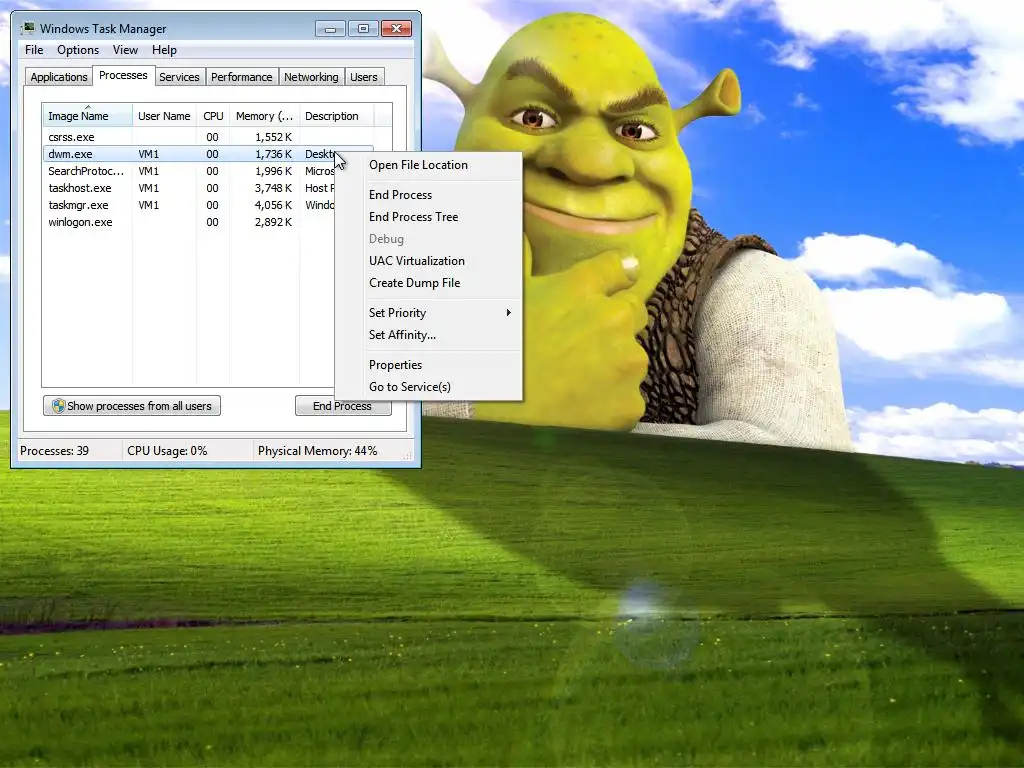Select the taskmgr.exe process row
The image size is (1024, 768).
pos(189,205)
